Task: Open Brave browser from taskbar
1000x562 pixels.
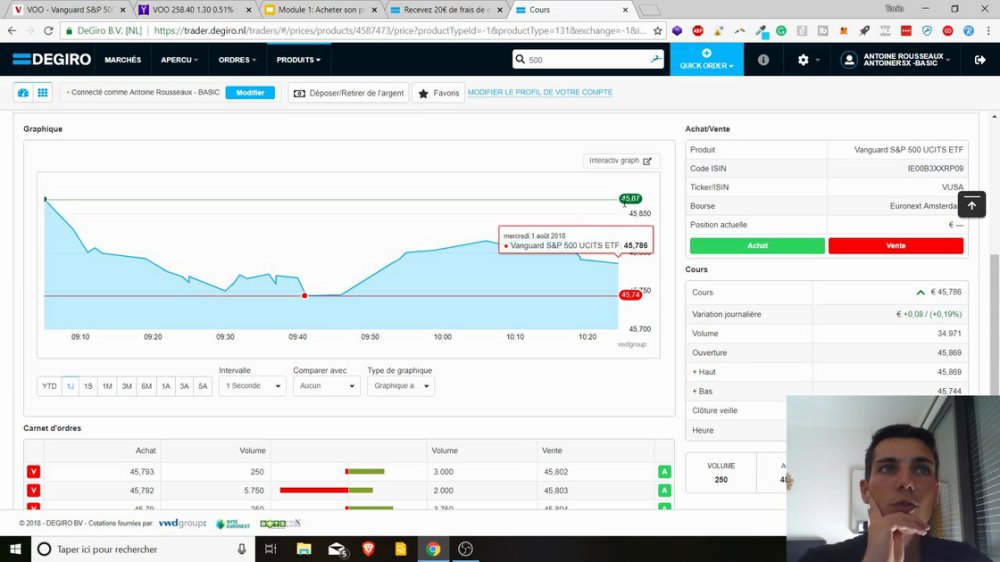Action: coord(369,549)
